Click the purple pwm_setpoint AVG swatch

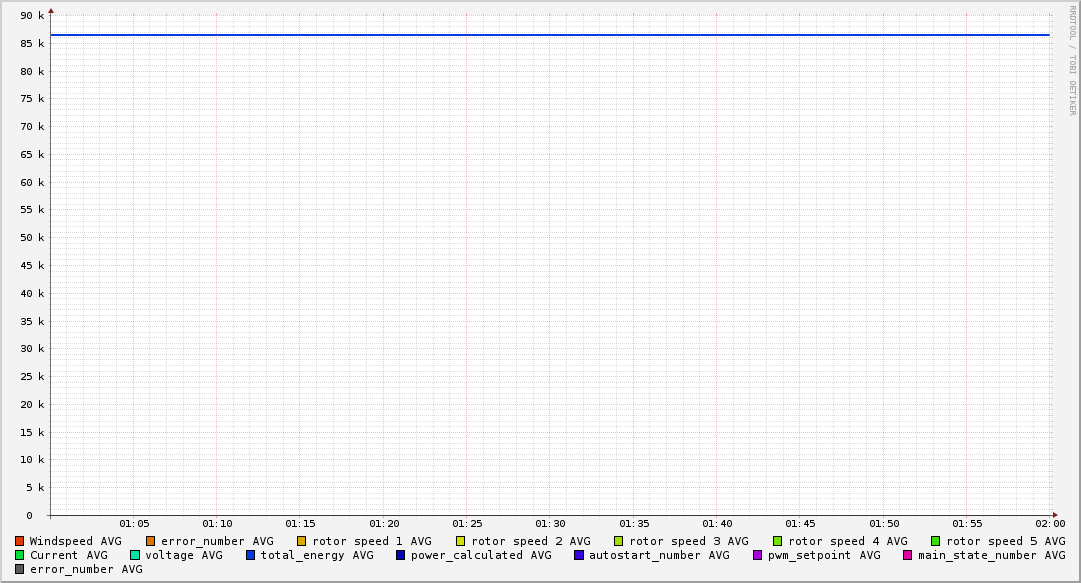click(x=758, y=555)
